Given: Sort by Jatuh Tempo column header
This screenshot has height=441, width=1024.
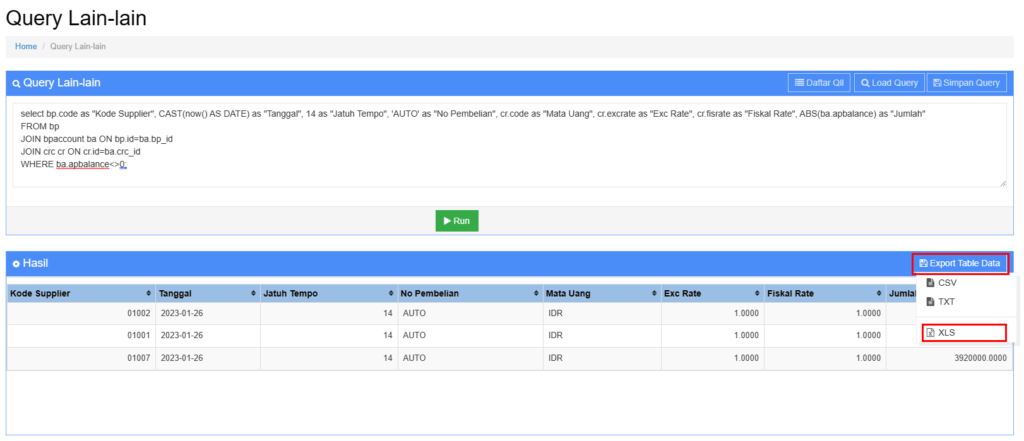Looking at the screenshot, I should pos(328,293).
